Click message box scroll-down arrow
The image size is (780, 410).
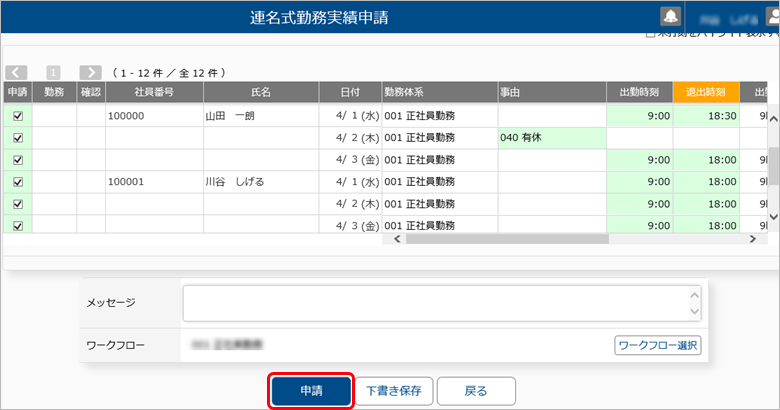coord(694,311)
